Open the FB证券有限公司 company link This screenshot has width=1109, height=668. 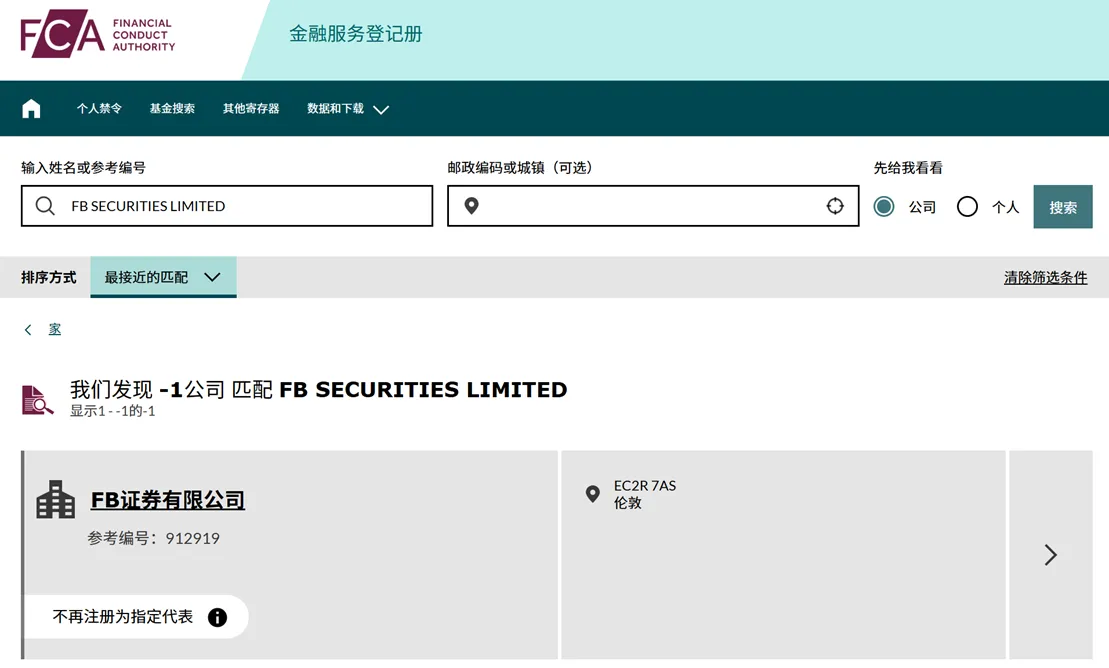[x=168, y=500]
